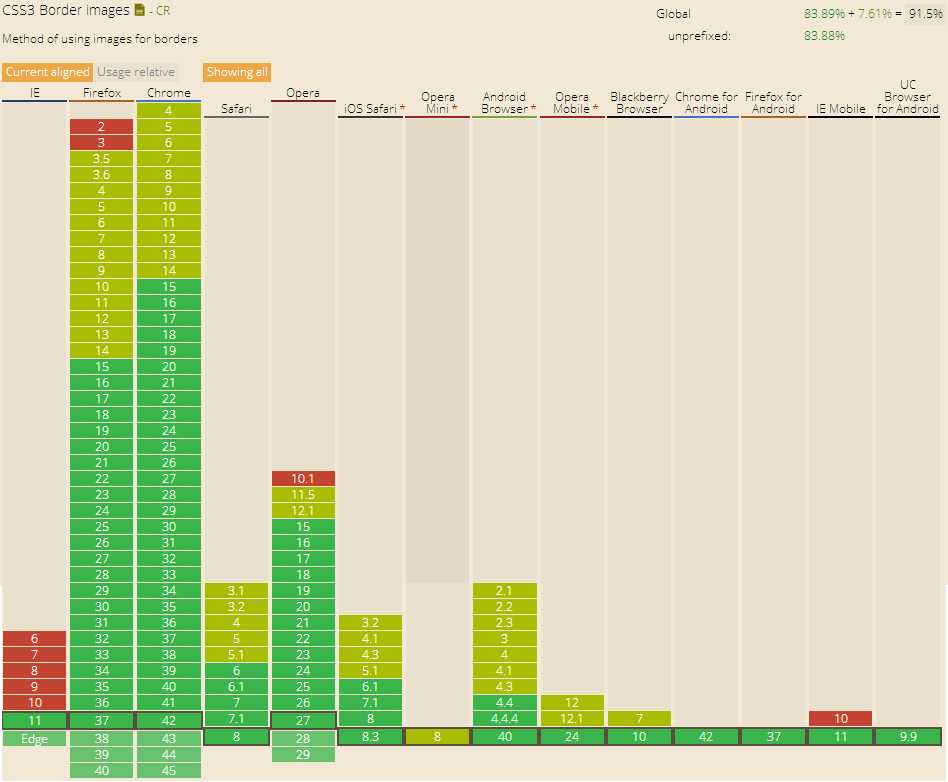Click the Android Browser 4.4.4 cell
948x782 pixels.
(504, 718)
